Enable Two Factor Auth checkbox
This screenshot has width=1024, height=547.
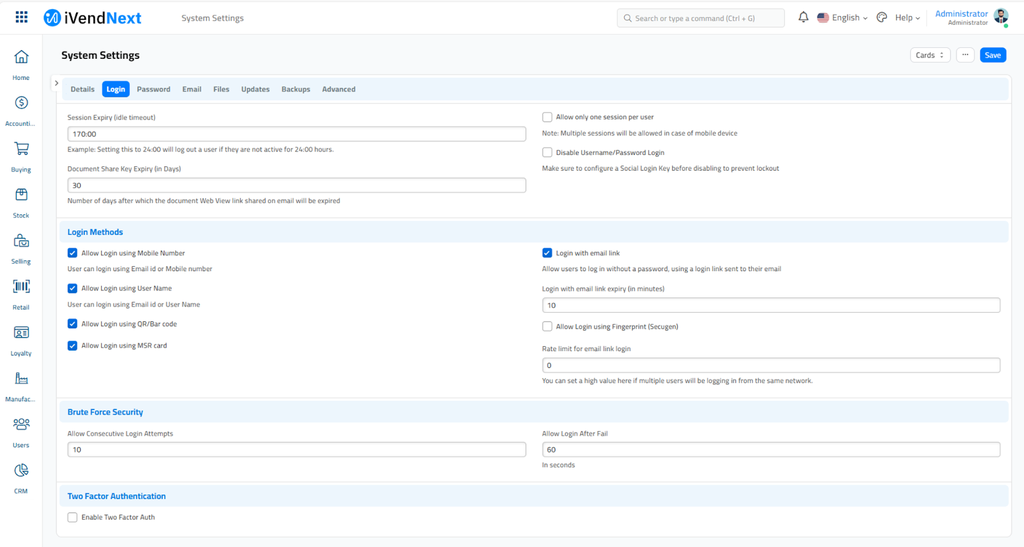tap(72, 517)
